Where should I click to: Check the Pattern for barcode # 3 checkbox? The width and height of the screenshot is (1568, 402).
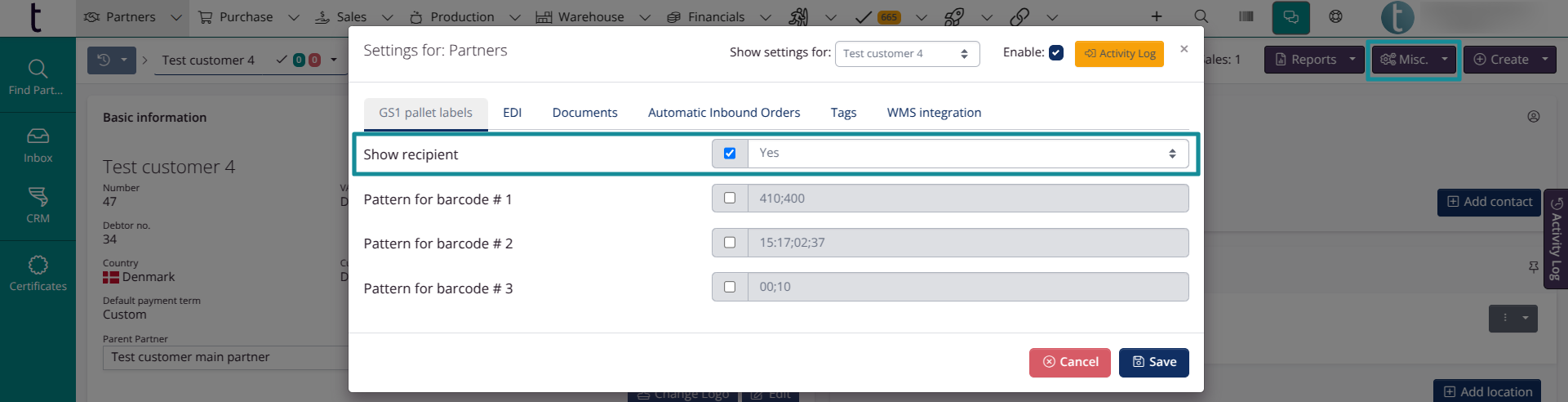(x=730, y=287)
